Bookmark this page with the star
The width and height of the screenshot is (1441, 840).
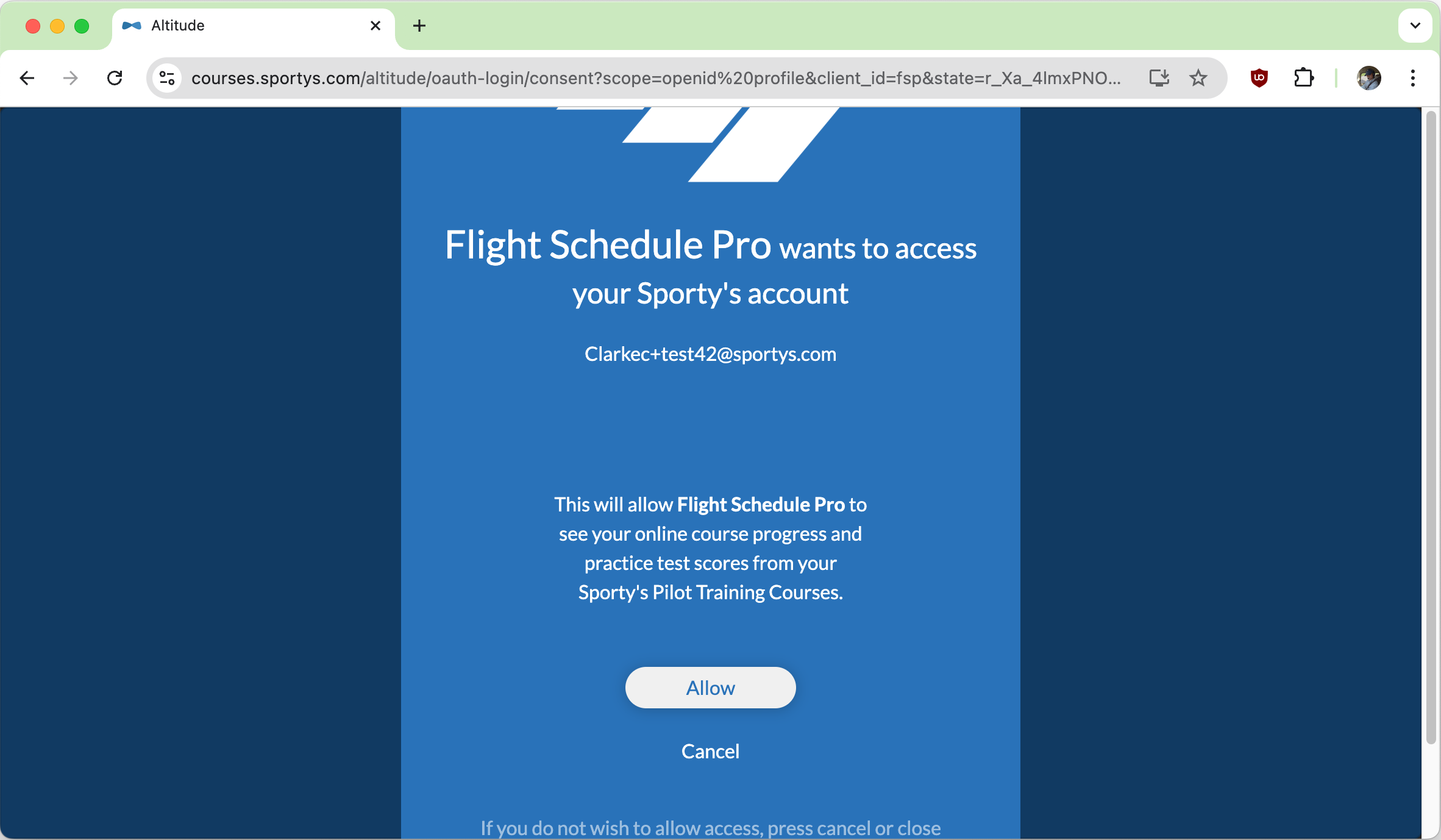tap(1198, 78)
